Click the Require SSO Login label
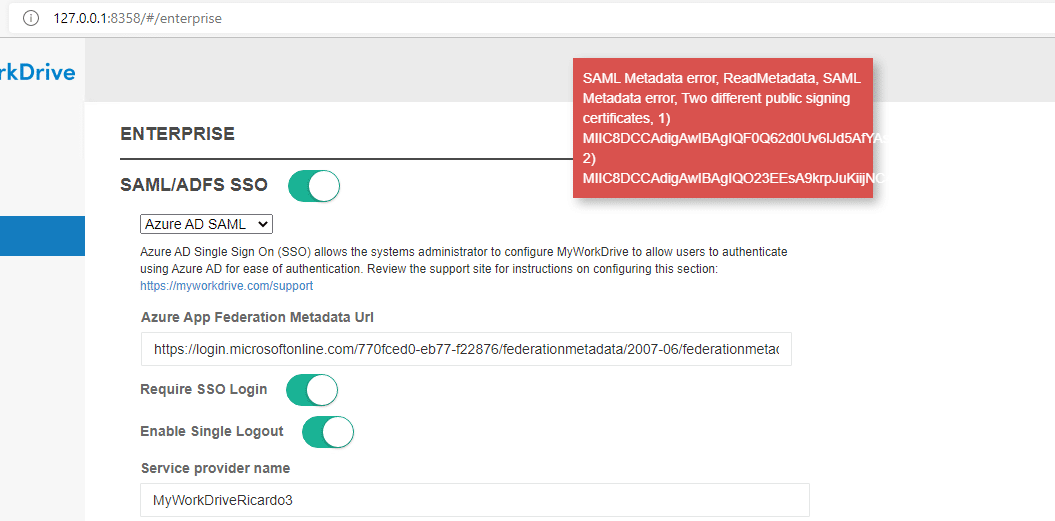1055x521 pixels. 204,390
